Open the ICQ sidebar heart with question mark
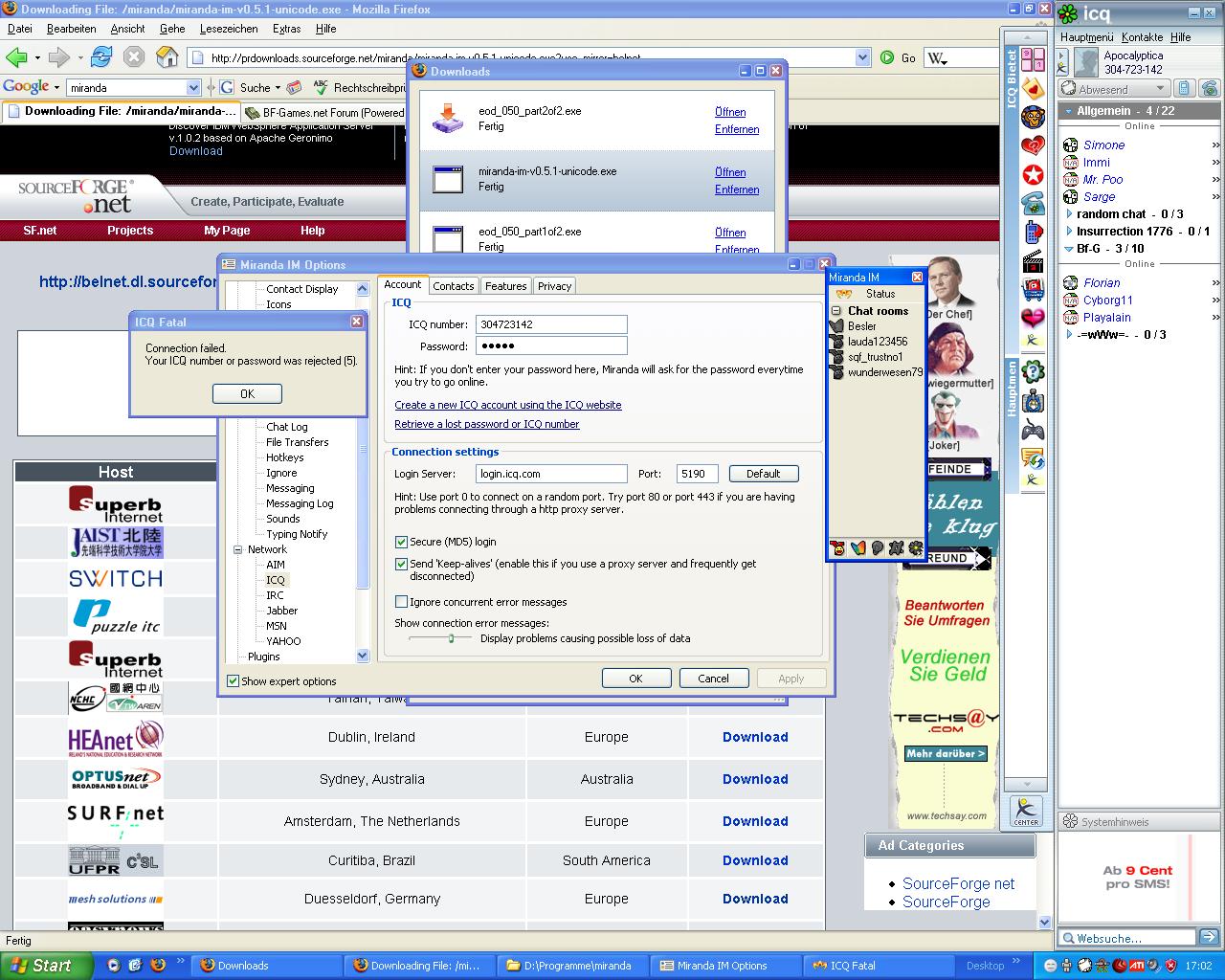Screen dimensions: 1225x980 [1033, 146]
